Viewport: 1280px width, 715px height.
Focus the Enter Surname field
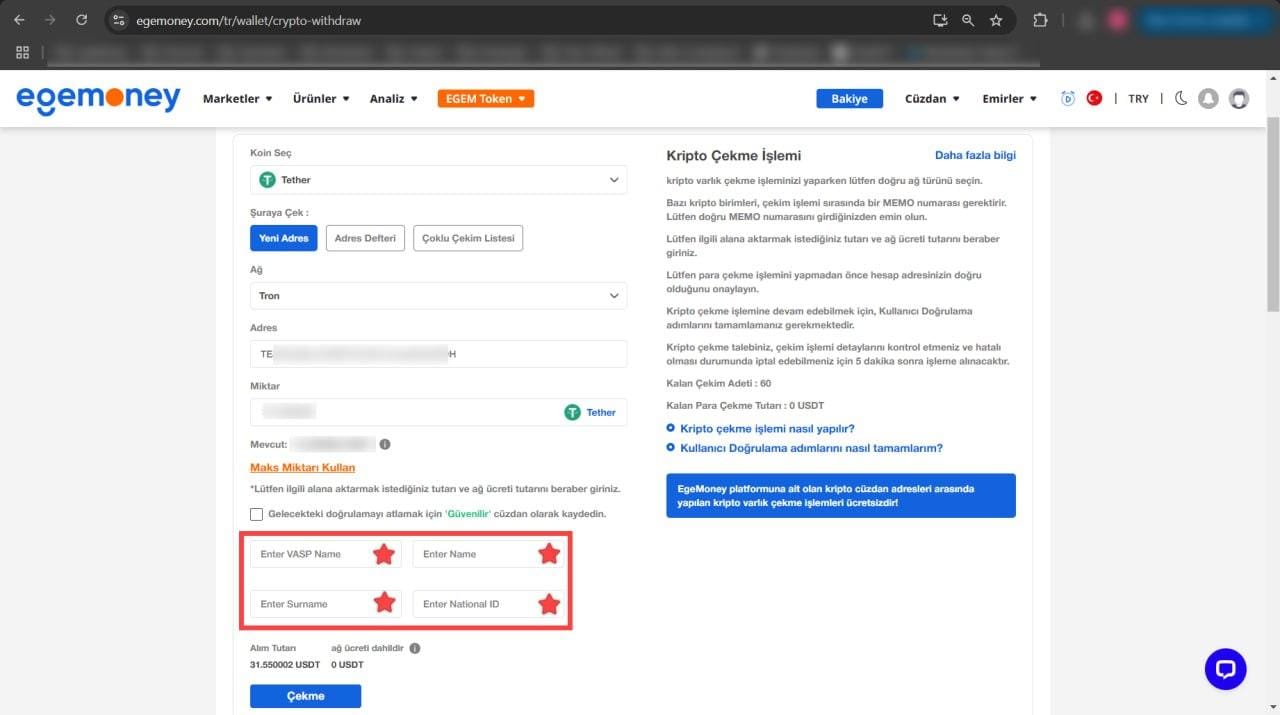tap(325, 604)
